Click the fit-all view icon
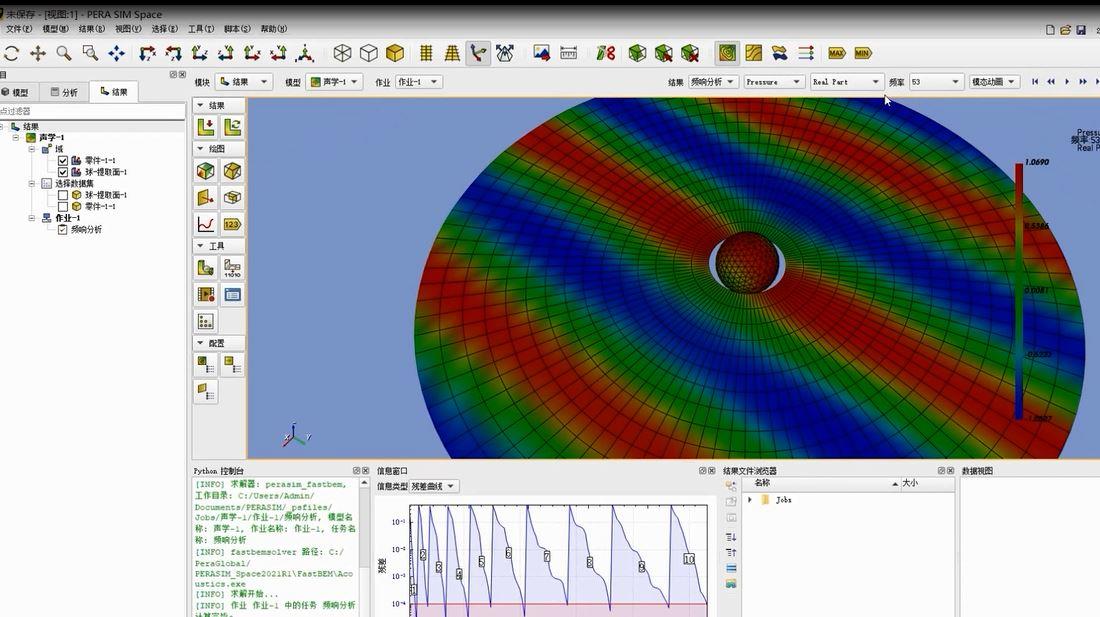The image size is (1100, 617). click(116, 53)
